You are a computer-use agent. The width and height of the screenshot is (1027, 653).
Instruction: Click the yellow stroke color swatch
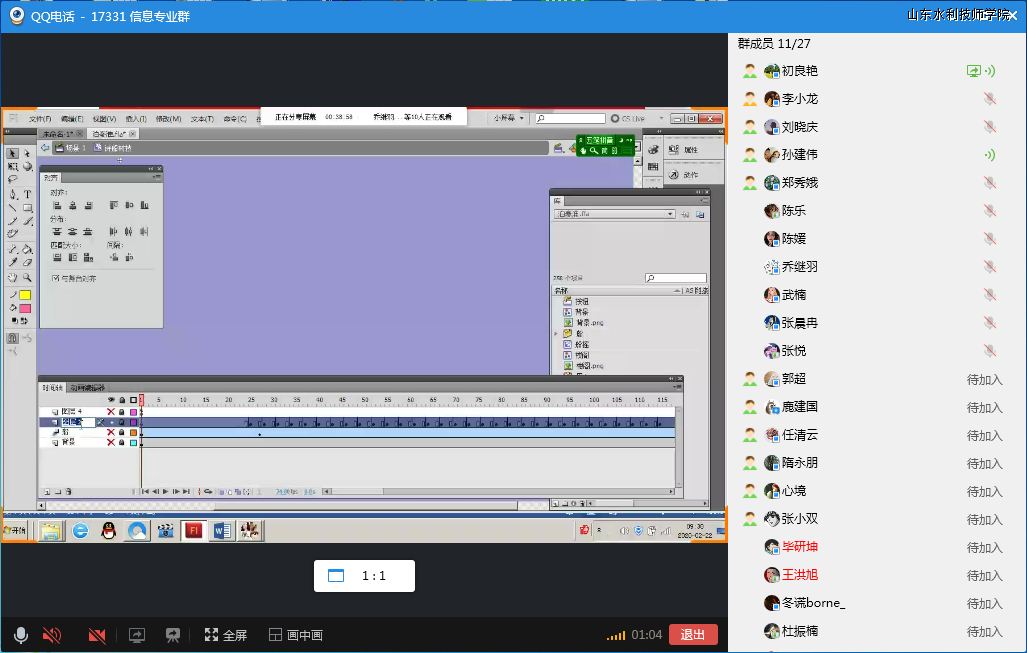pos(25,295)
